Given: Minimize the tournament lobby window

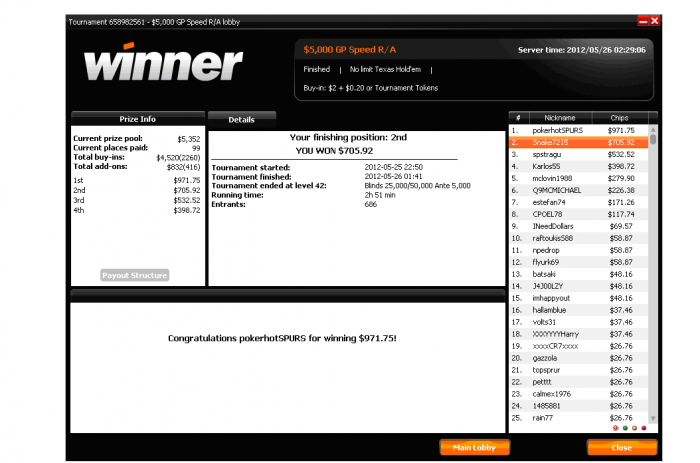Looking at the screenshot, I should [643, 21].
